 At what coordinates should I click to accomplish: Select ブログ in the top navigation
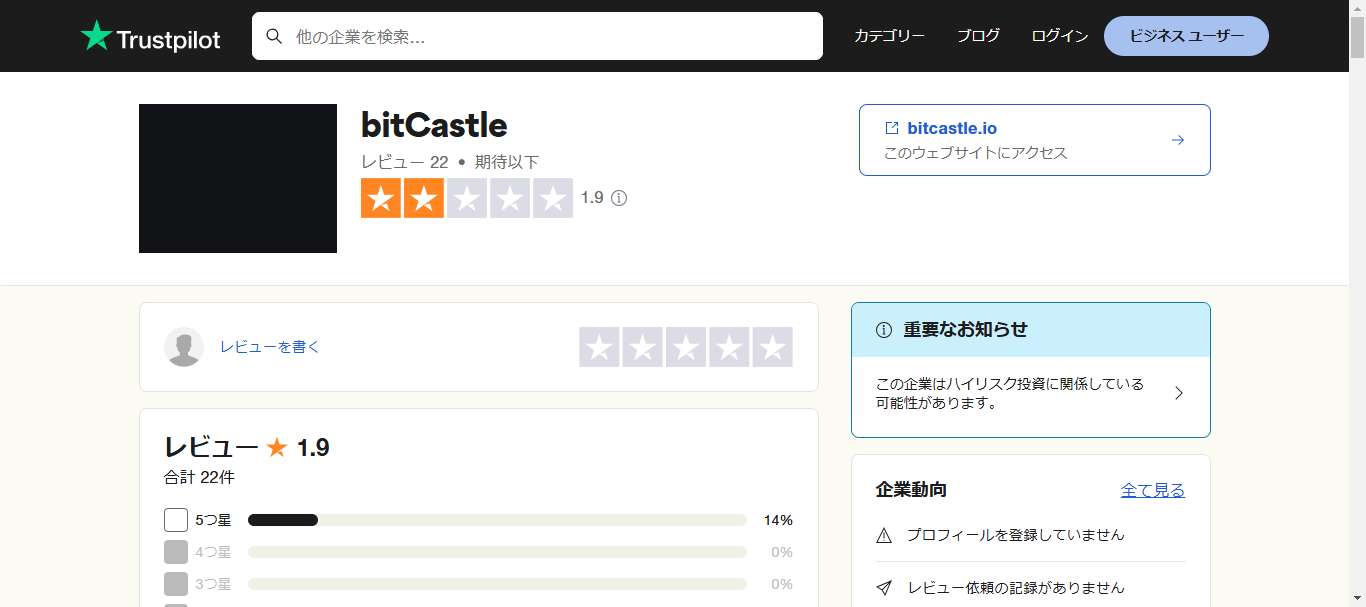[x=978, y=35]
